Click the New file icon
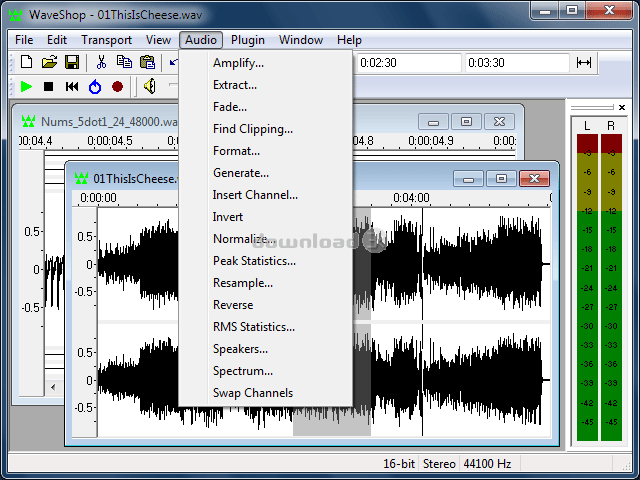 (27, 63)
